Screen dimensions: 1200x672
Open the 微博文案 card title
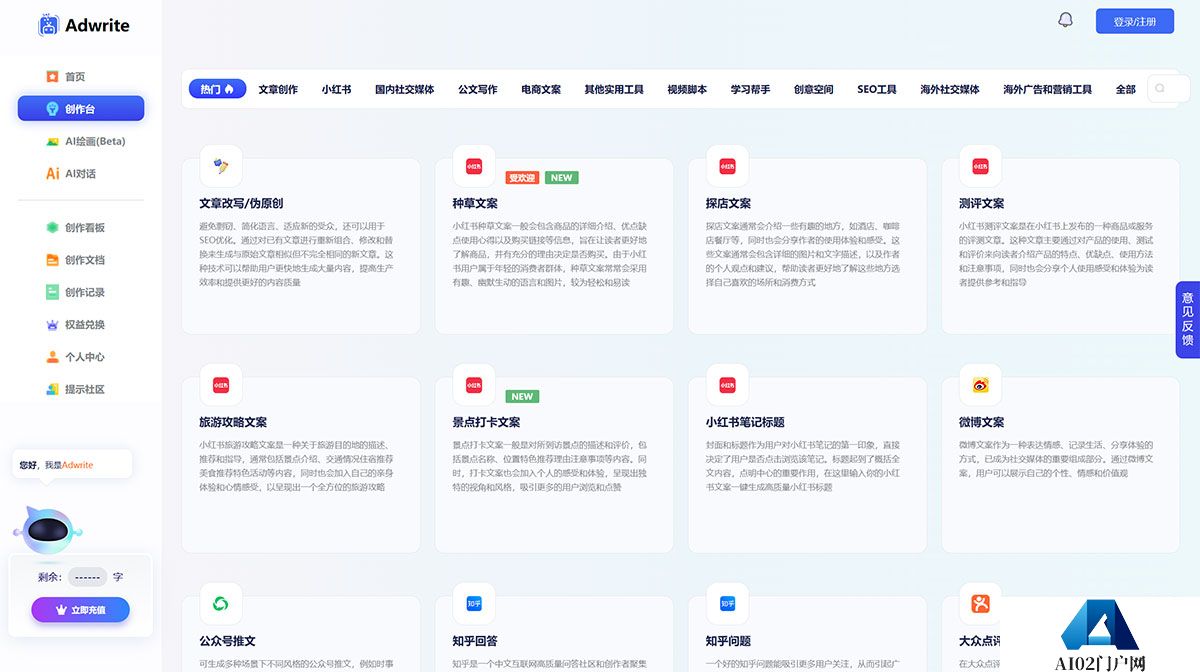[981, 422]
